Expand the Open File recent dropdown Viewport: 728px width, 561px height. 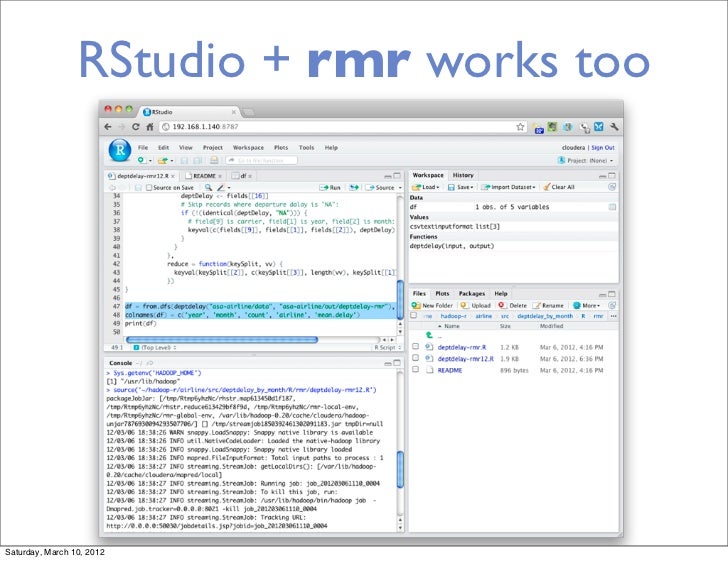tap(172, 161)
